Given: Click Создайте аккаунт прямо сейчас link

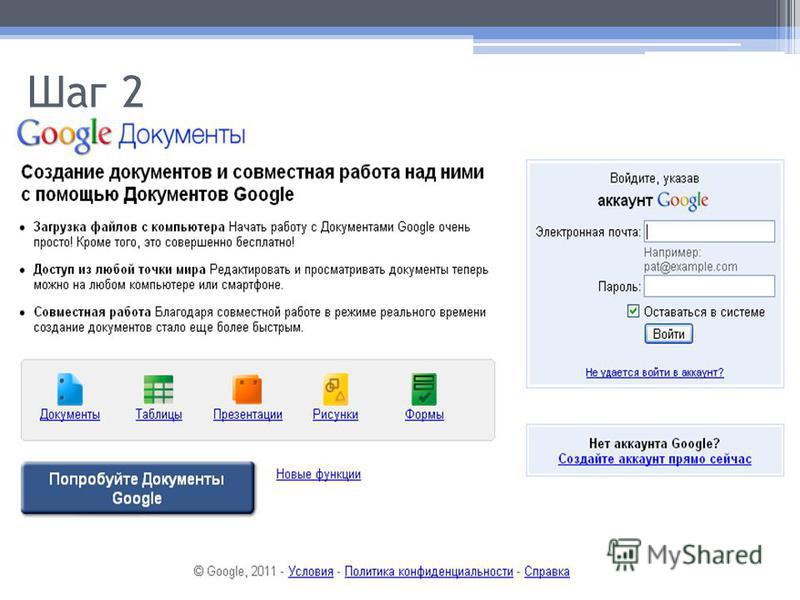Looking at the screenshot, I should coord(655,459).
